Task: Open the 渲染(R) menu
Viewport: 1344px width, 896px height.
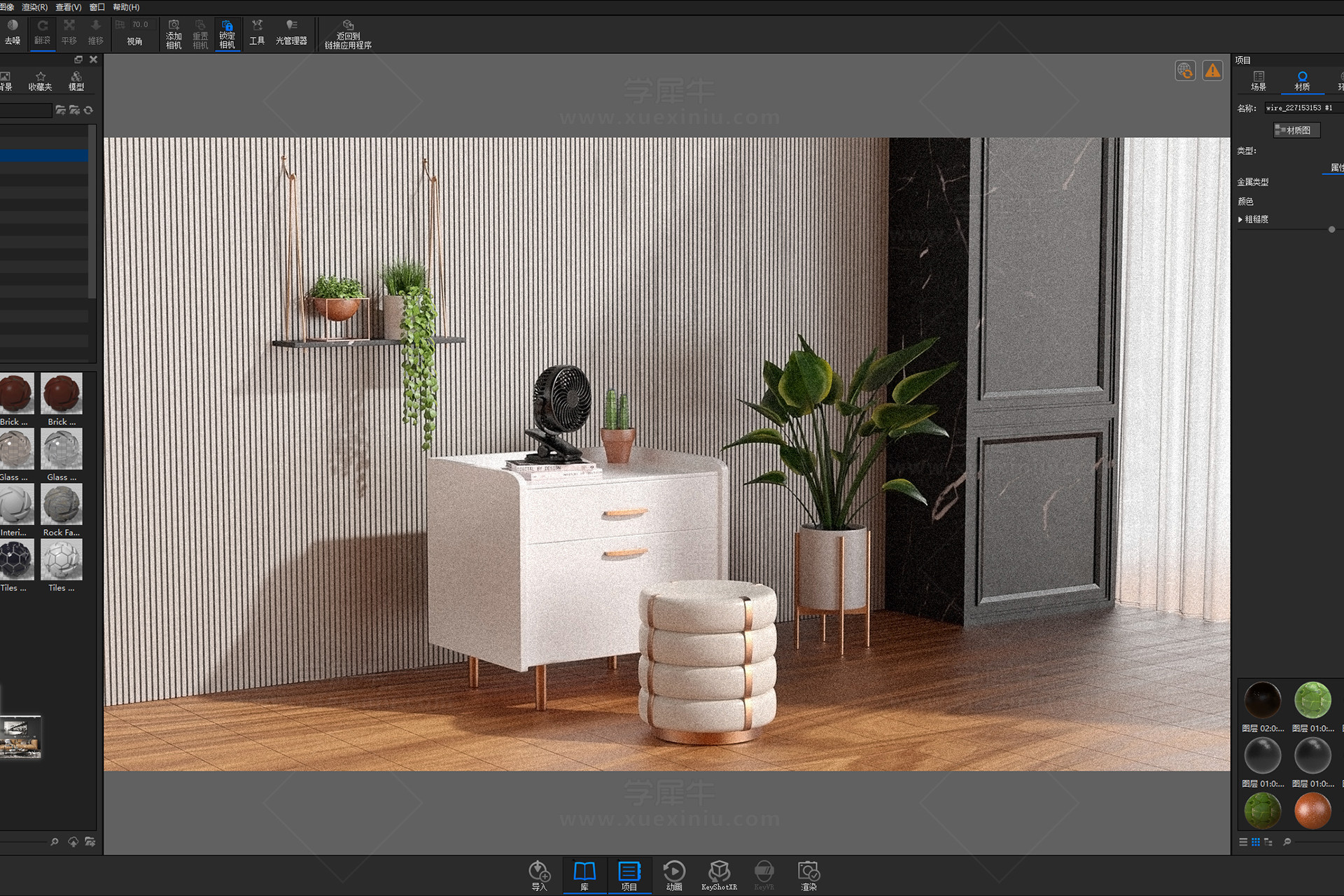Action: tap(34, 7)
